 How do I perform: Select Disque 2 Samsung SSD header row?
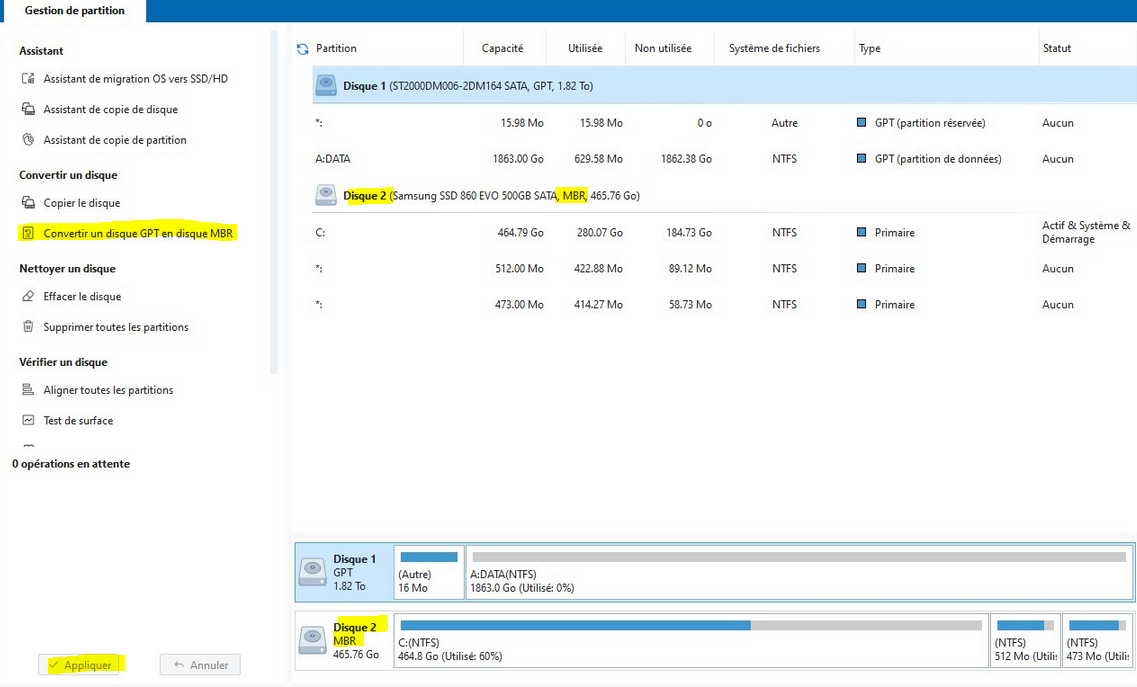[724, 195]
